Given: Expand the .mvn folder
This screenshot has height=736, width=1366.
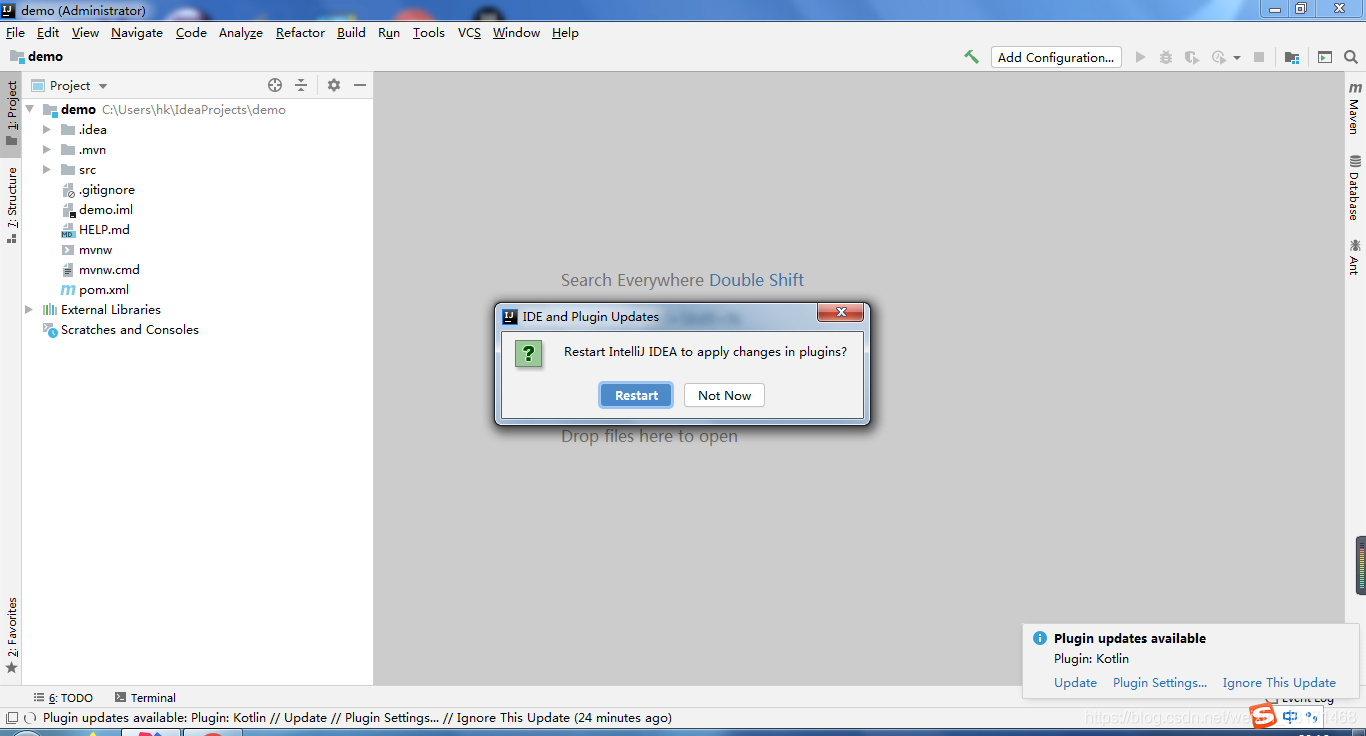Looking at the screenshot, I should [x=46, y=149].
